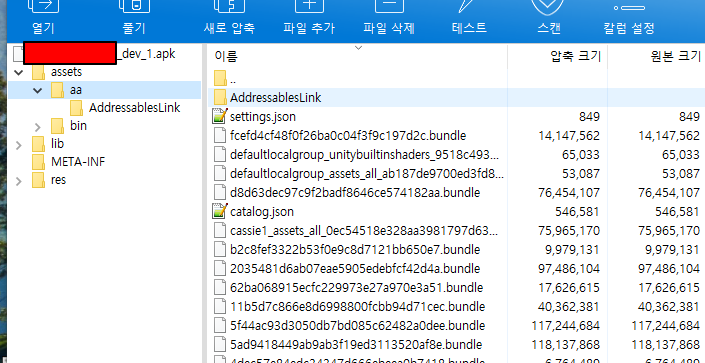Click AddressablesLink folder icon in file list
The width and height of the screenshot is (705, 363).
(x=220, y=98)
